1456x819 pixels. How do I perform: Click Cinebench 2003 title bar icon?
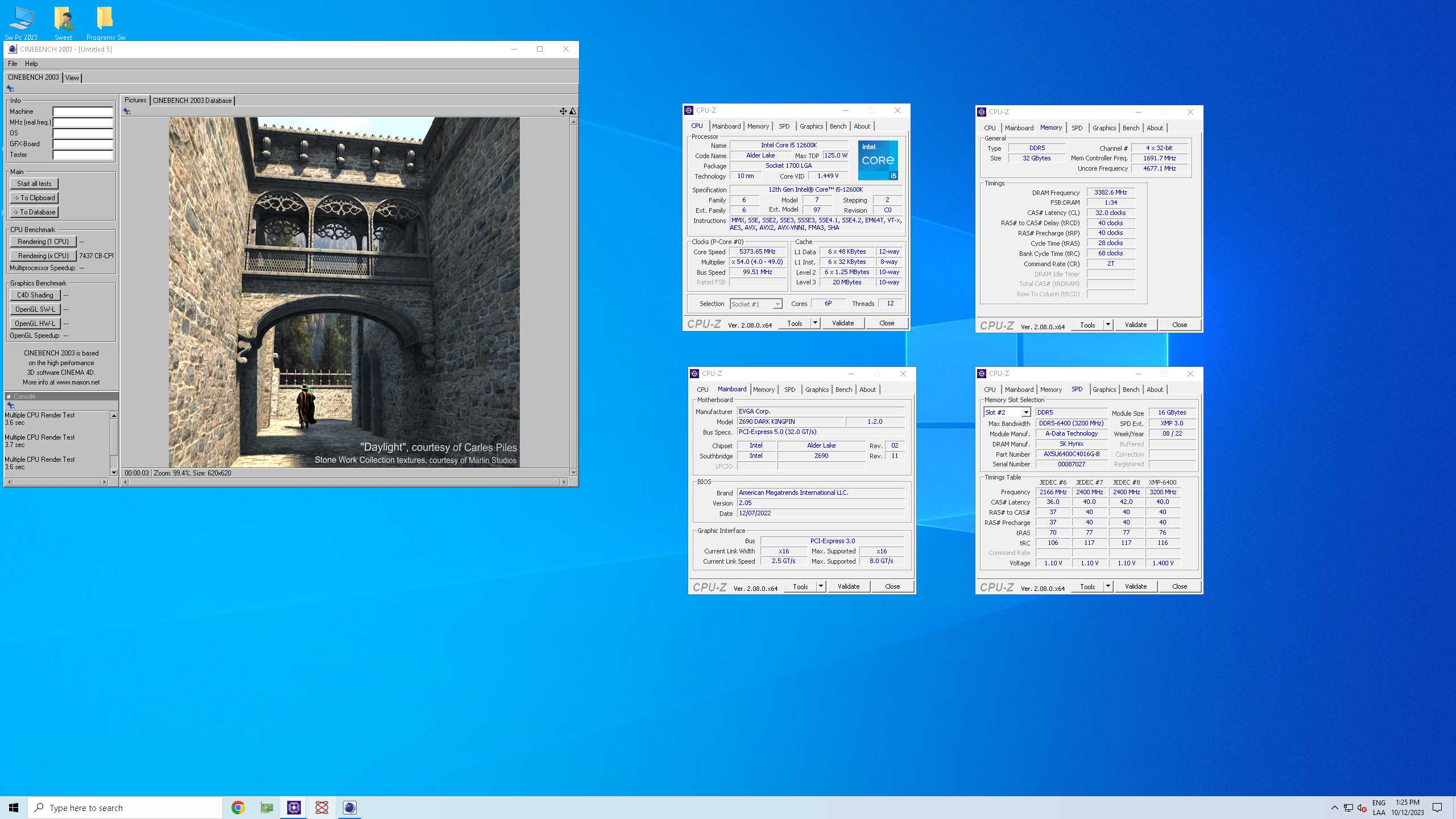[13, 49]
